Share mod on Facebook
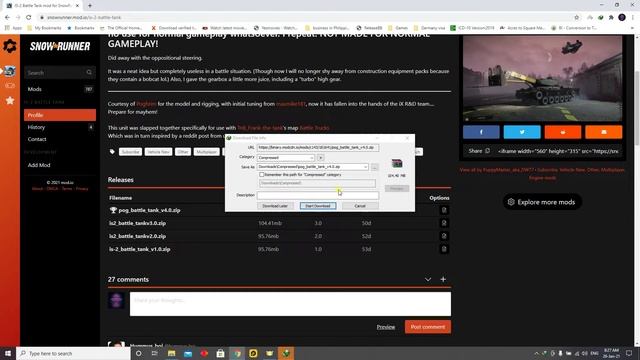 click(x=481, y=132)
